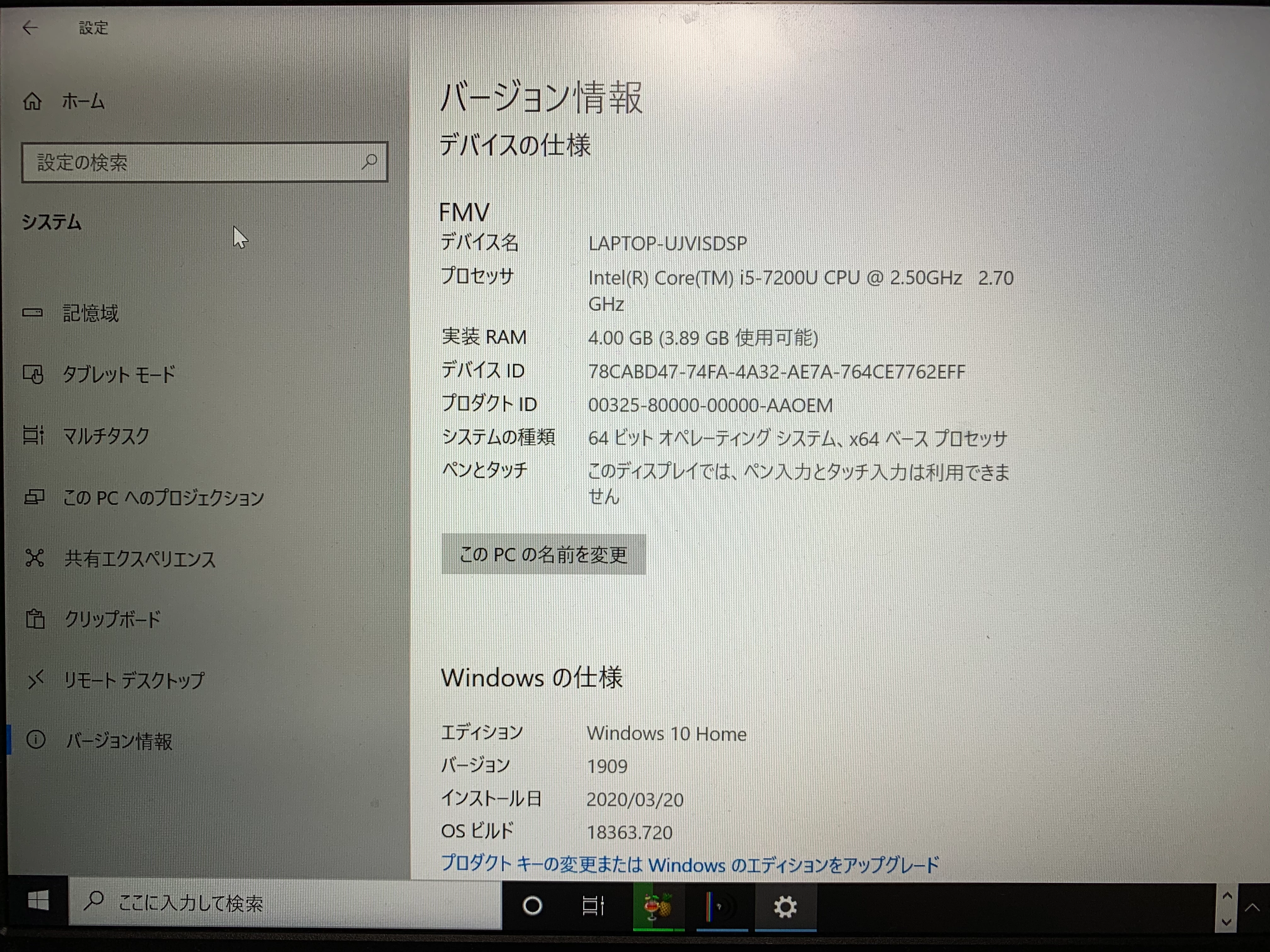Screen dimensions: 1270x952
Task: Expand system tray hidden icons chevron
Action: click(1252, 907)
